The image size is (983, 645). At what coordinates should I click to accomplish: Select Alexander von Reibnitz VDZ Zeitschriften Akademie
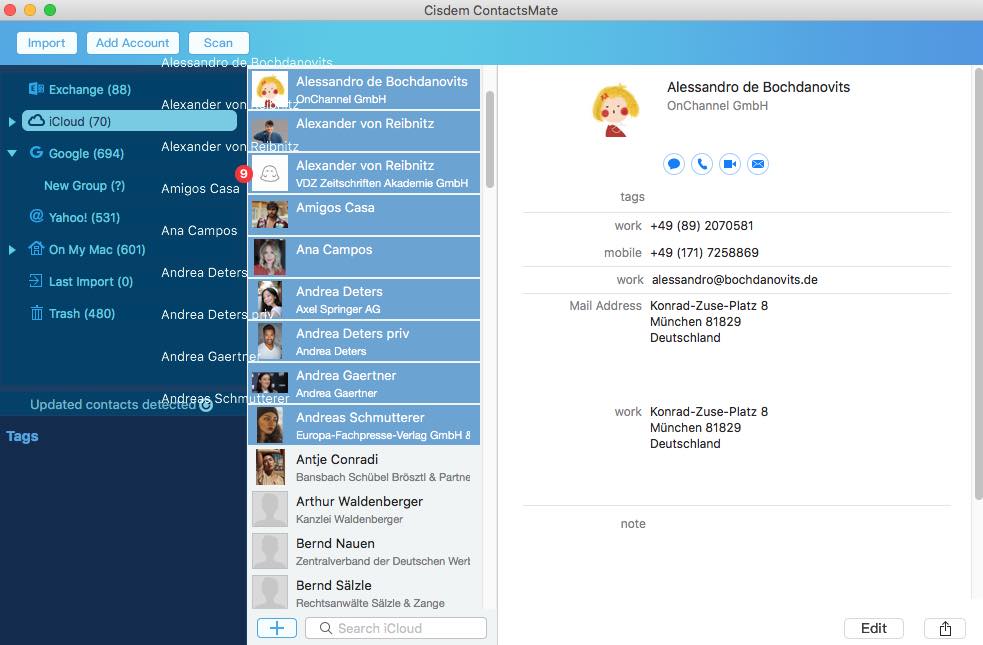[364, 173]
